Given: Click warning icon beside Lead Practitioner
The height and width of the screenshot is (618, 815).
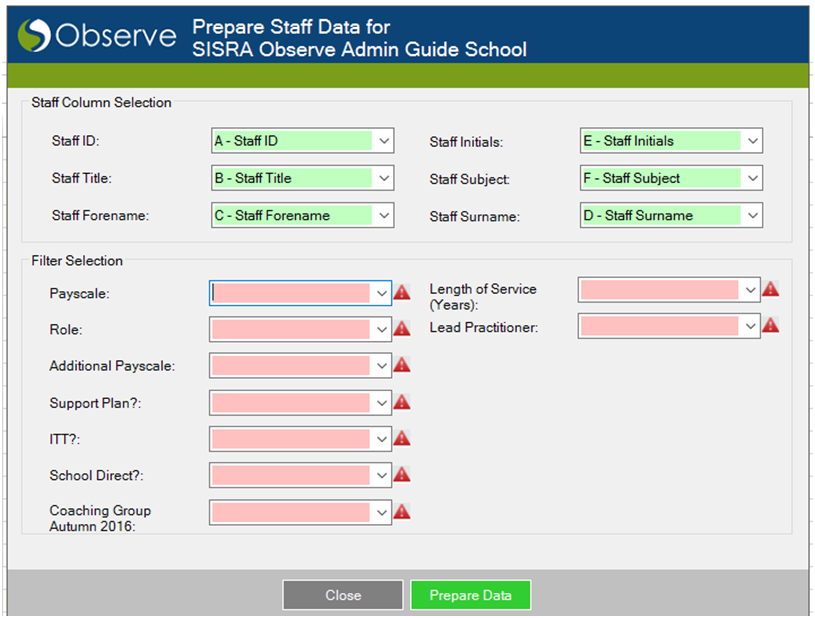Looking at the screenshot, I should pyautogui.click(x=770, y=325).
